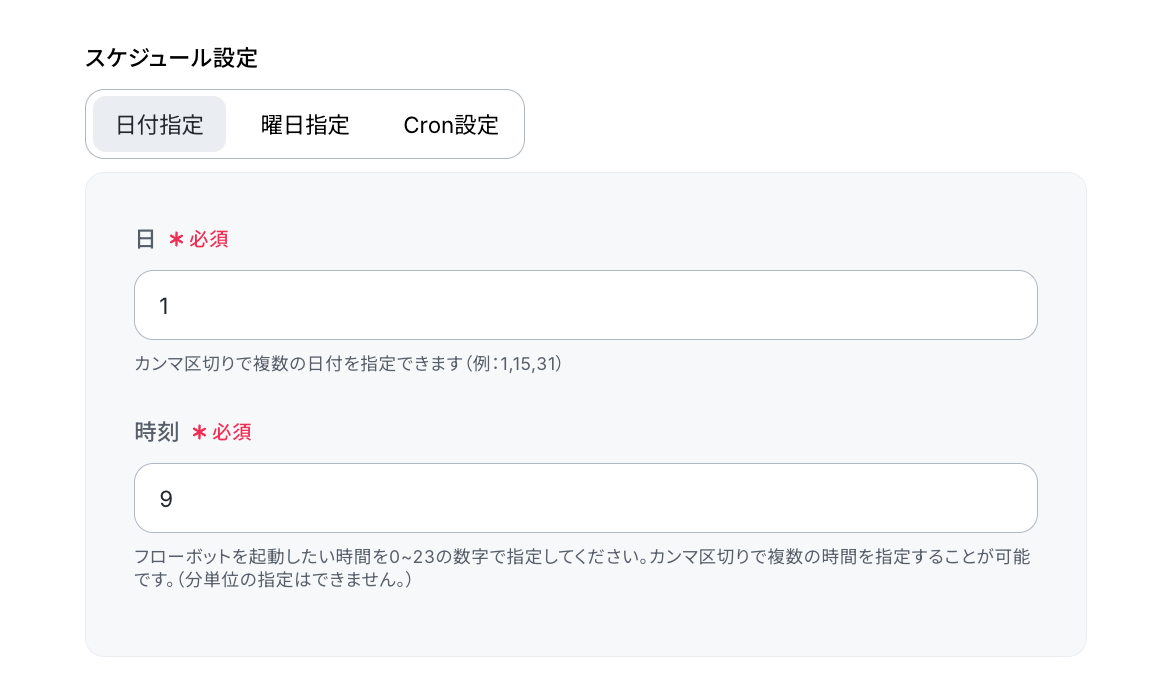Click the フローボット time helper text
1158x698 pixels.
click(x=582, y=567)
